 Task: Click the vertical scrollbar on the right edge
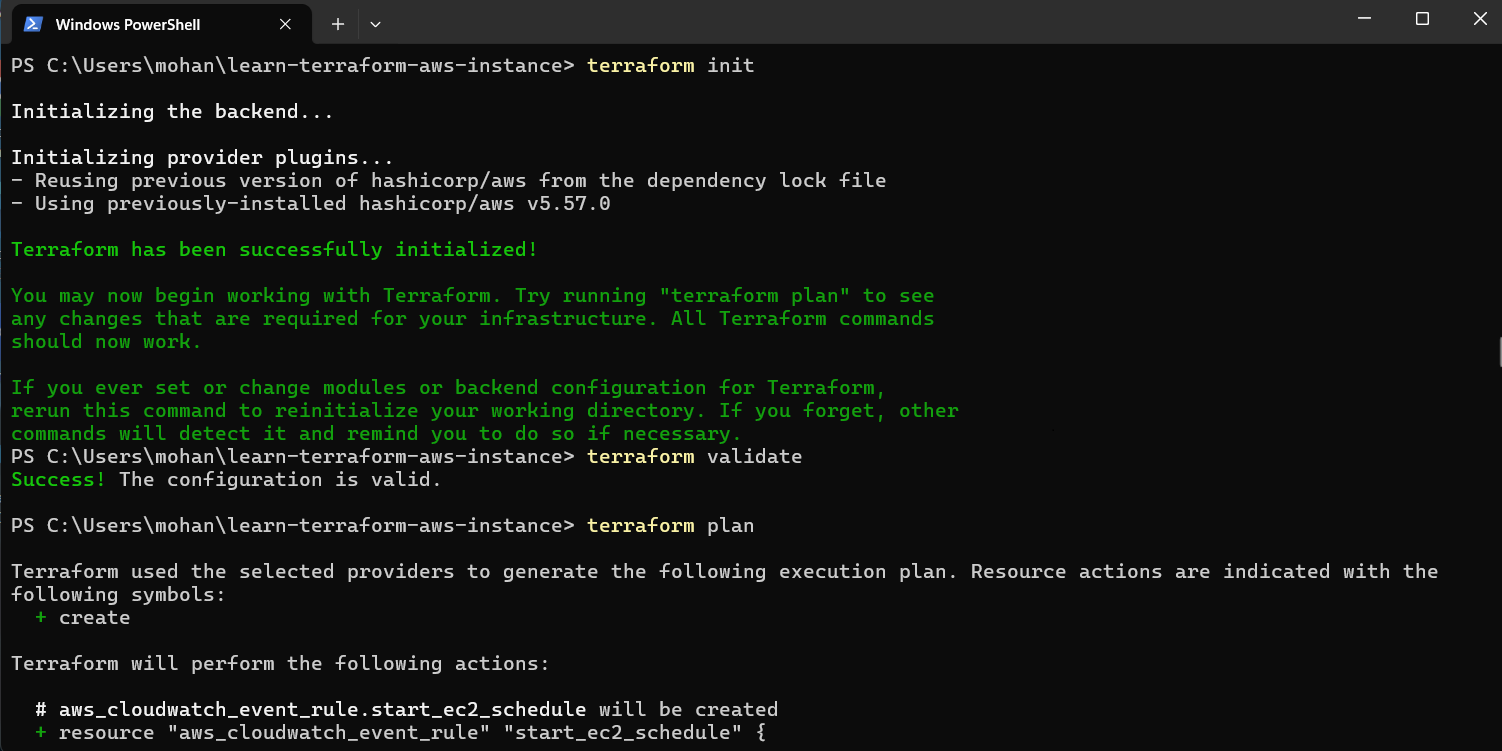(x=1497, y=350)
